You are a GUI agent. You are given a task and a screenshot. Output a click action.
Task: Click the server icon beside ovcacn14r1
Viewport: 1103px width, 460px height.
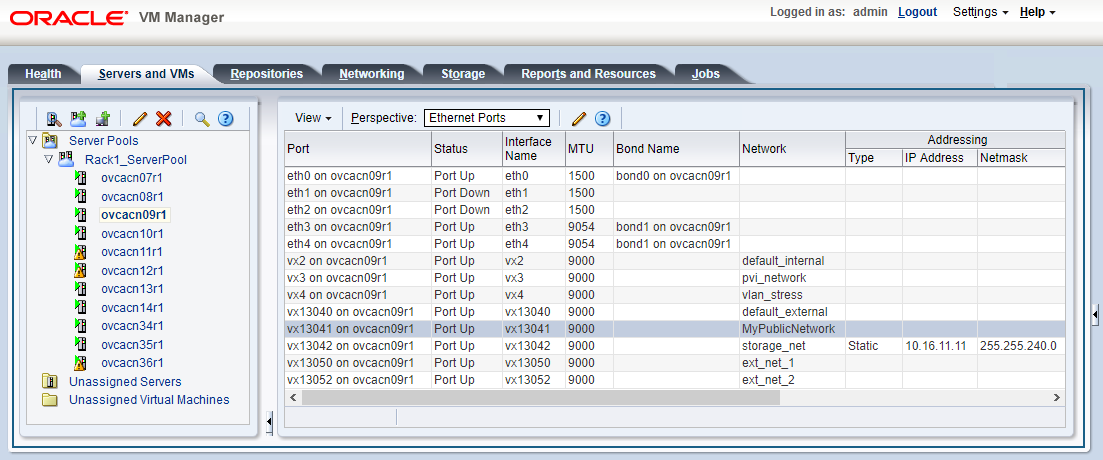[x=80, y=307]
